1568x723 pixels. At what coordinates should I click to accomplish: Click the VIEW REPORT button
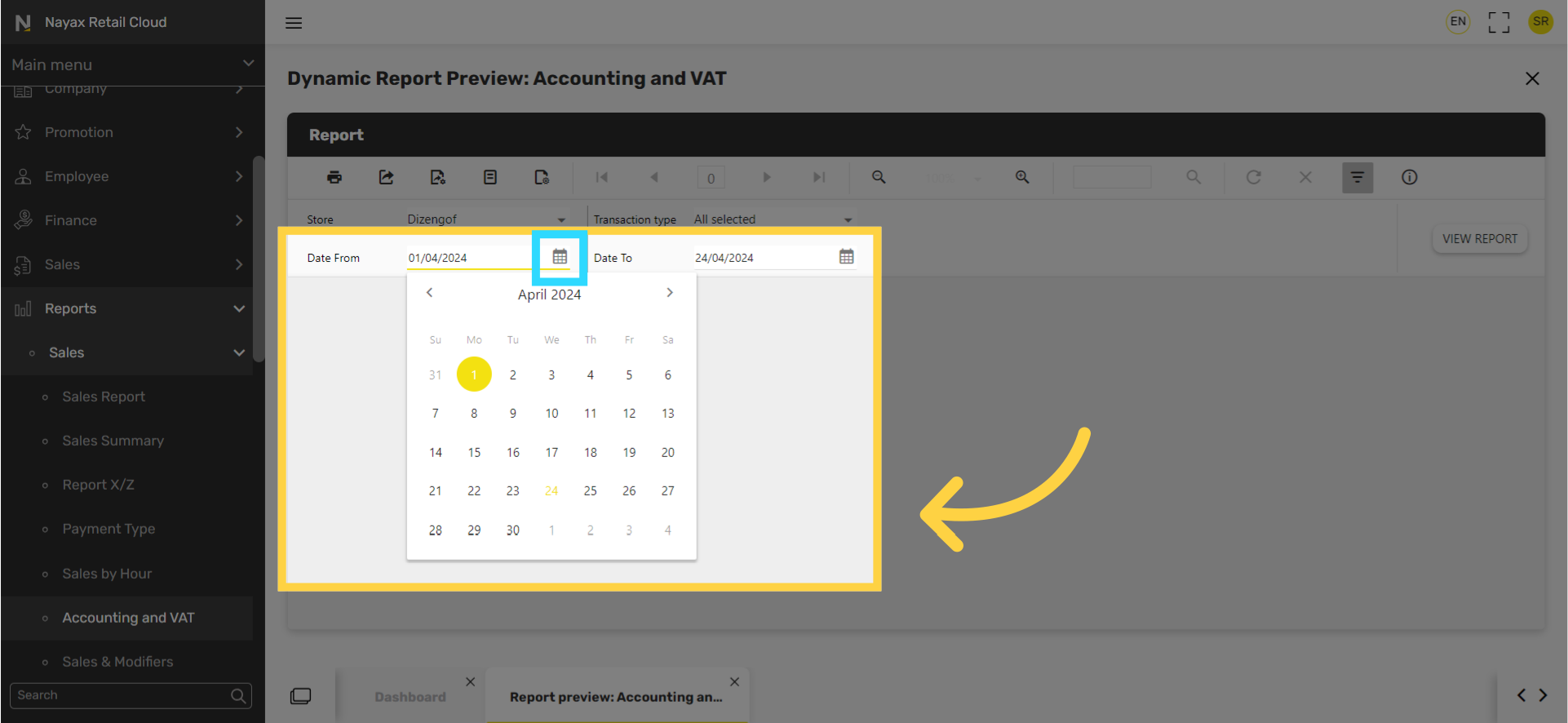(1479, 239)
